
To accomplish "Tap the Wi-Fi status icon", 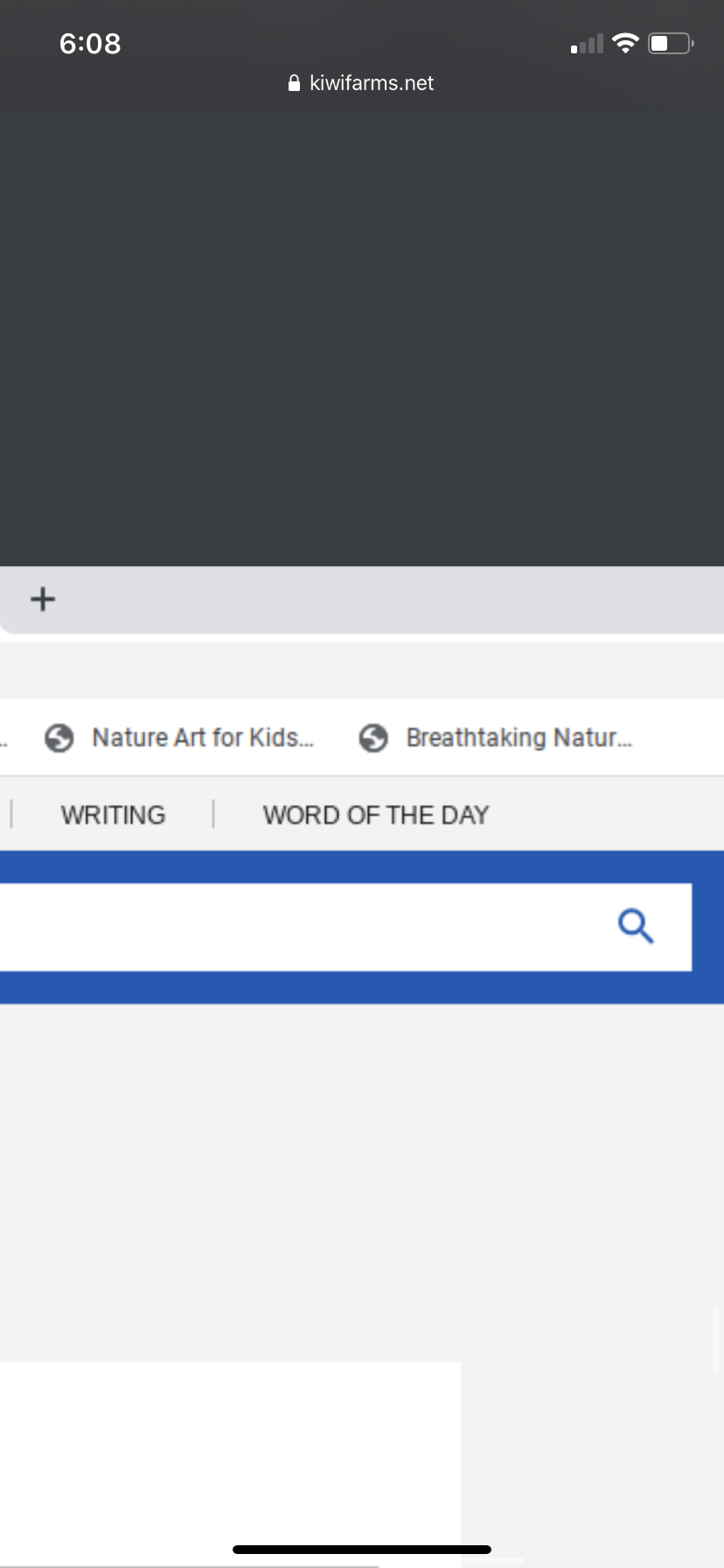I will 625,43.
